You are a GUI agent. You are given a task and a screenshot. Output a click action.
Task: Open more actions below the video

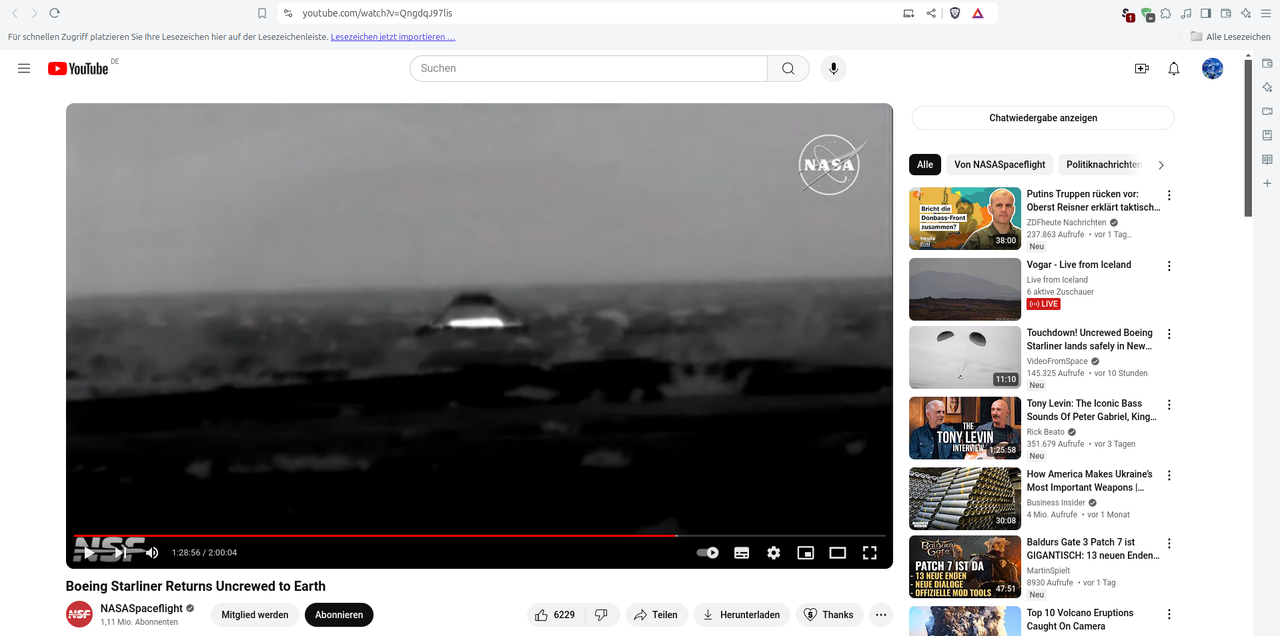tap(881, 615)
